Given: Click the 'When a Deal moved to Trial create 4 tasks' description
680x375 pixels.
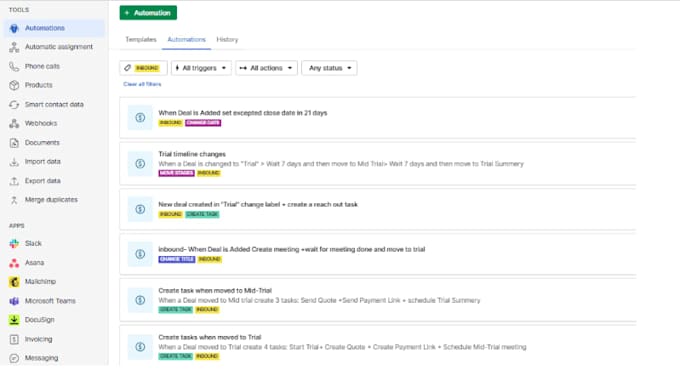Looking at the screenshot, I should pos(343,347).
